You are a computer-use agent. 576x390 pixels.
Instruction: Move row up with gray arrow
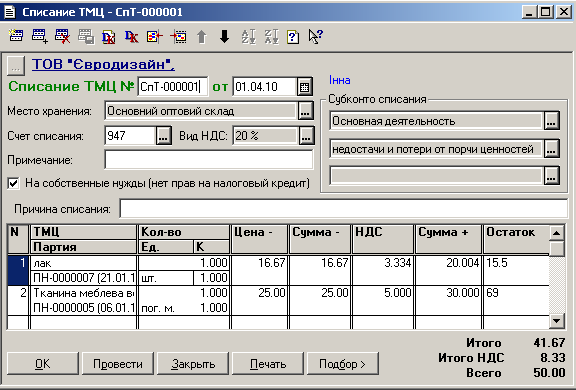(201, 37)
